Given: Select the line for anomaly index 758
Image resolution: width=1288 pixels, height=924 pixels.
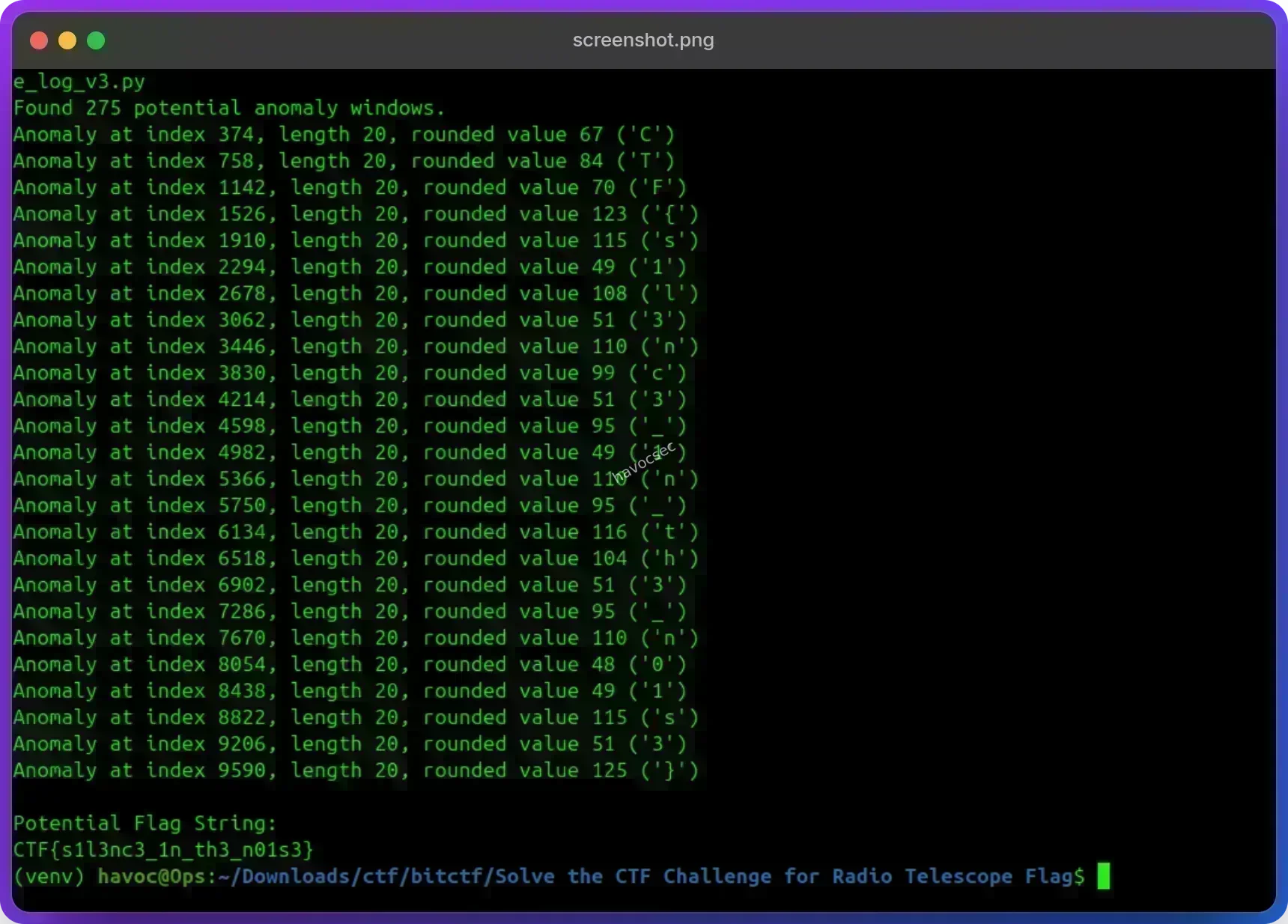Looking at the screenshot, I should click(344, 161).
